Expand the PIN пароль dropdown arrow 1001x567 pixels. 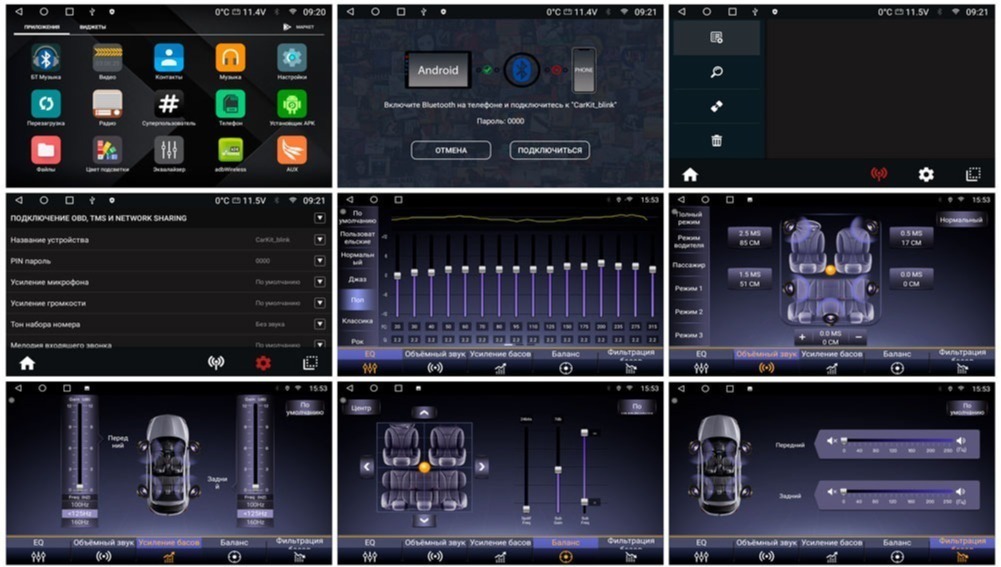pyautogui.click(x=320, y=261)
